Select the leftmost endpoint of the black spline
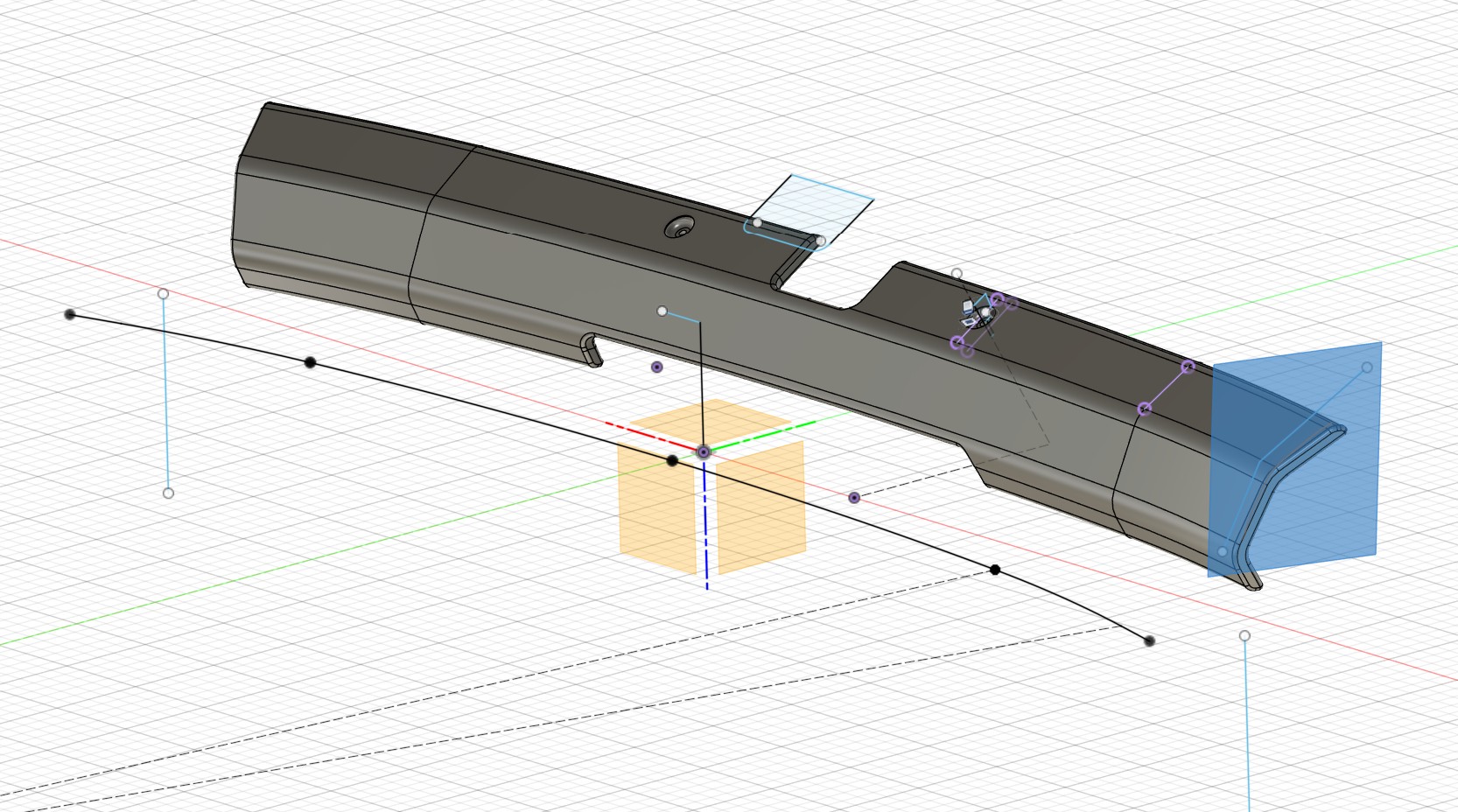The width and height of the screenshot is (1458, 812). coord(70,314)
